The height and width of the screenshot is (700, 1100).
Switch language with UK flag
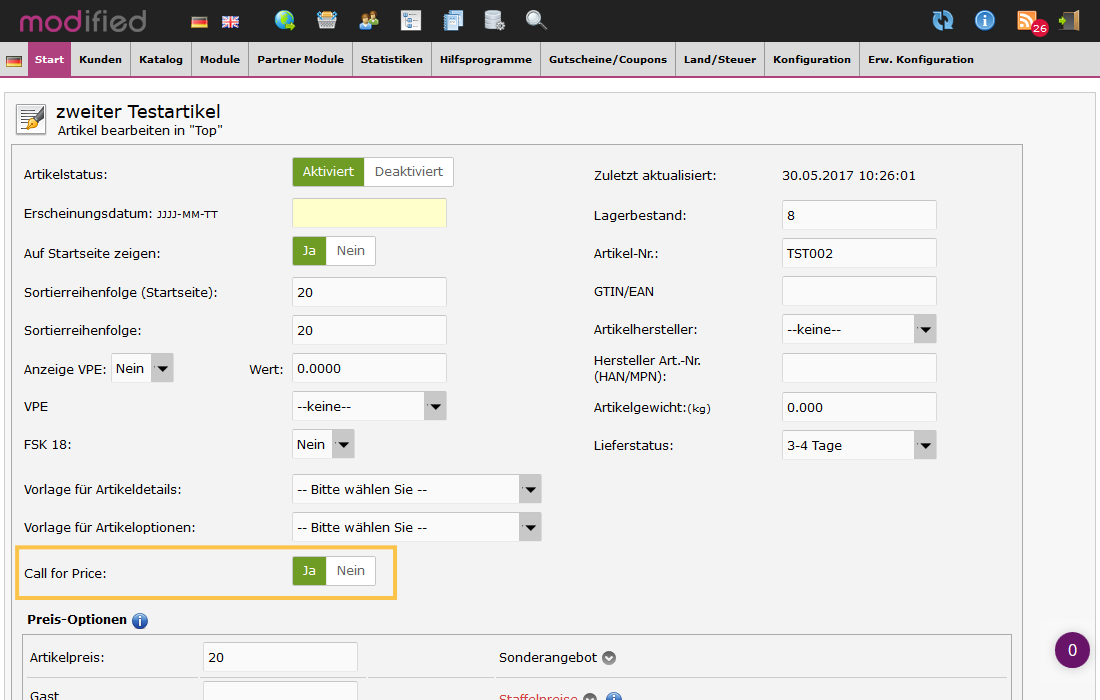230,21
